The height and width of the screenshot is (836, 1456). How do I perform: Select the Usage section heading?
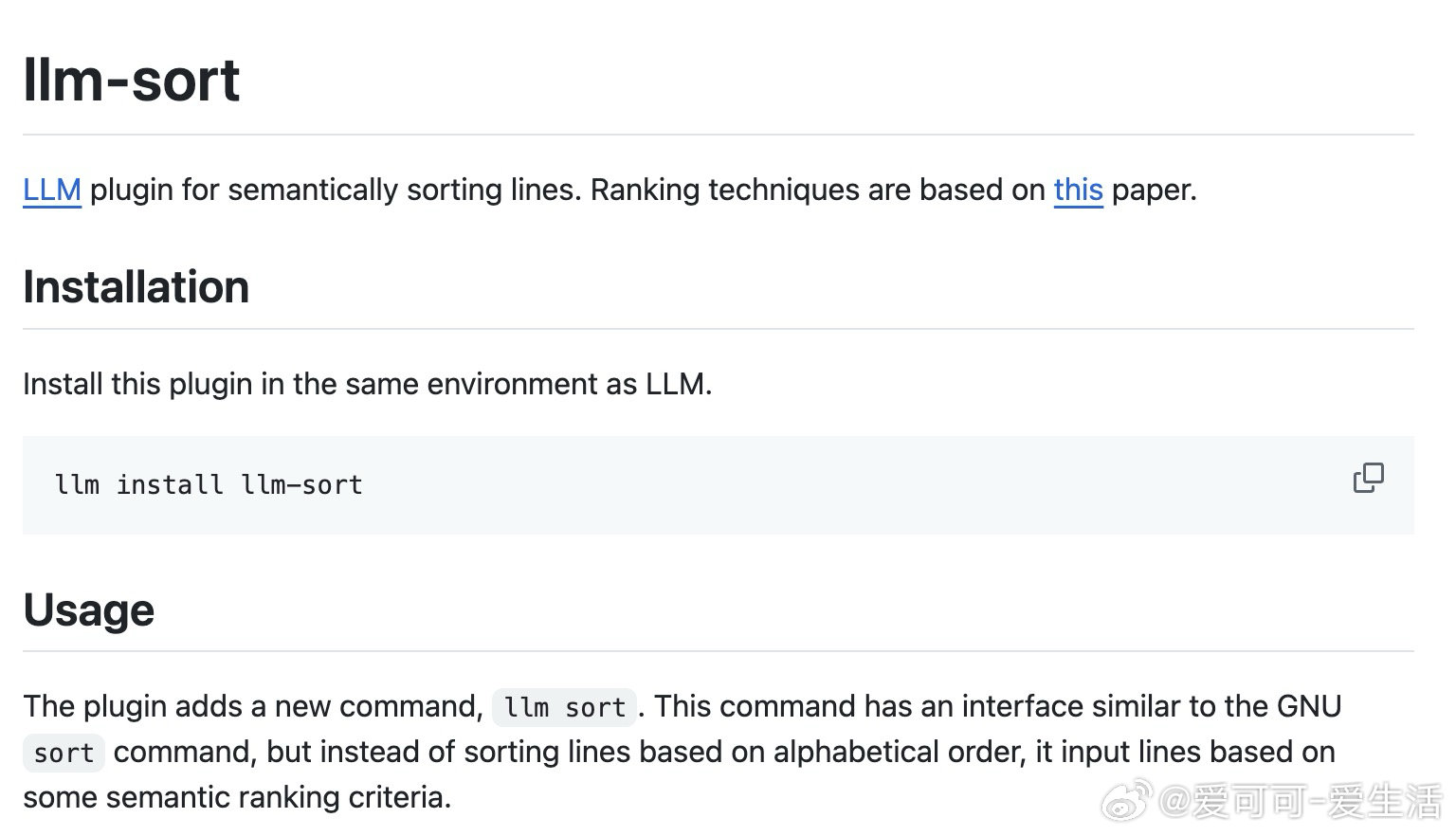(x=88, y=609)
